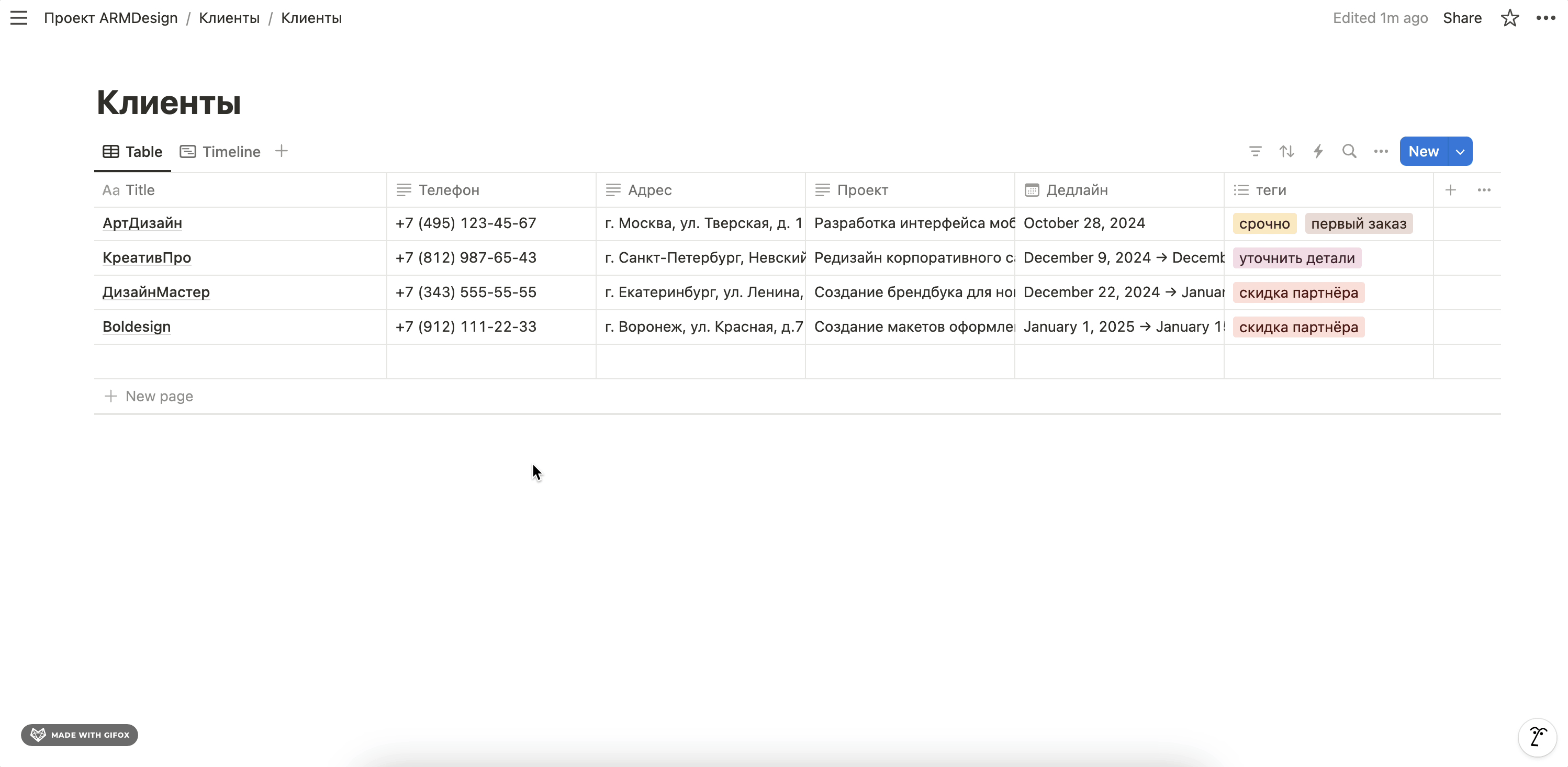Open view options three-dot menu
The width and height of the screenshot is (1568, 767).
[1381, 152]
